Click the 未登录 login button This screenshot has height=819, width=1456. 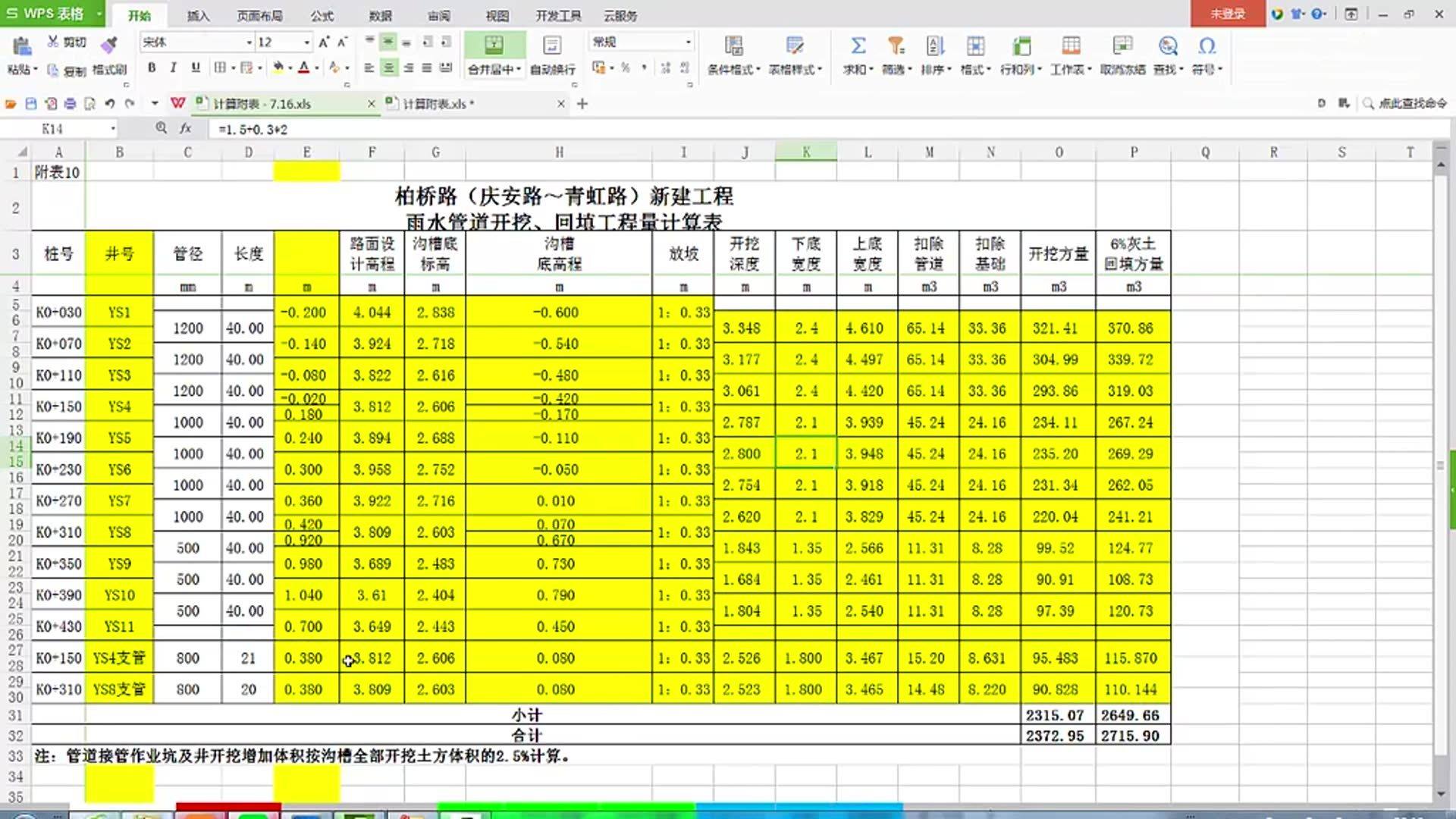click(x=1228, y=14)
